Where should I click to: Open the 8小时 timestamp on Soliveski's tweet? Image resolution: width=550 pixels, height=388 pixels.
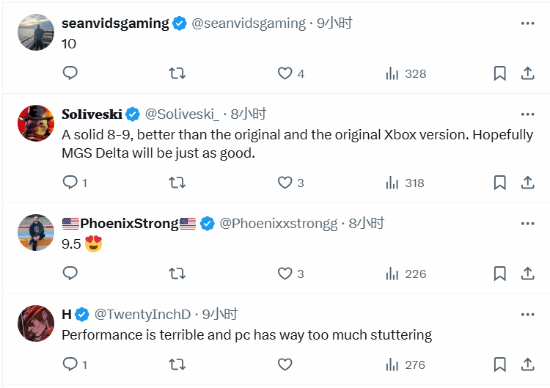(248, 114)
